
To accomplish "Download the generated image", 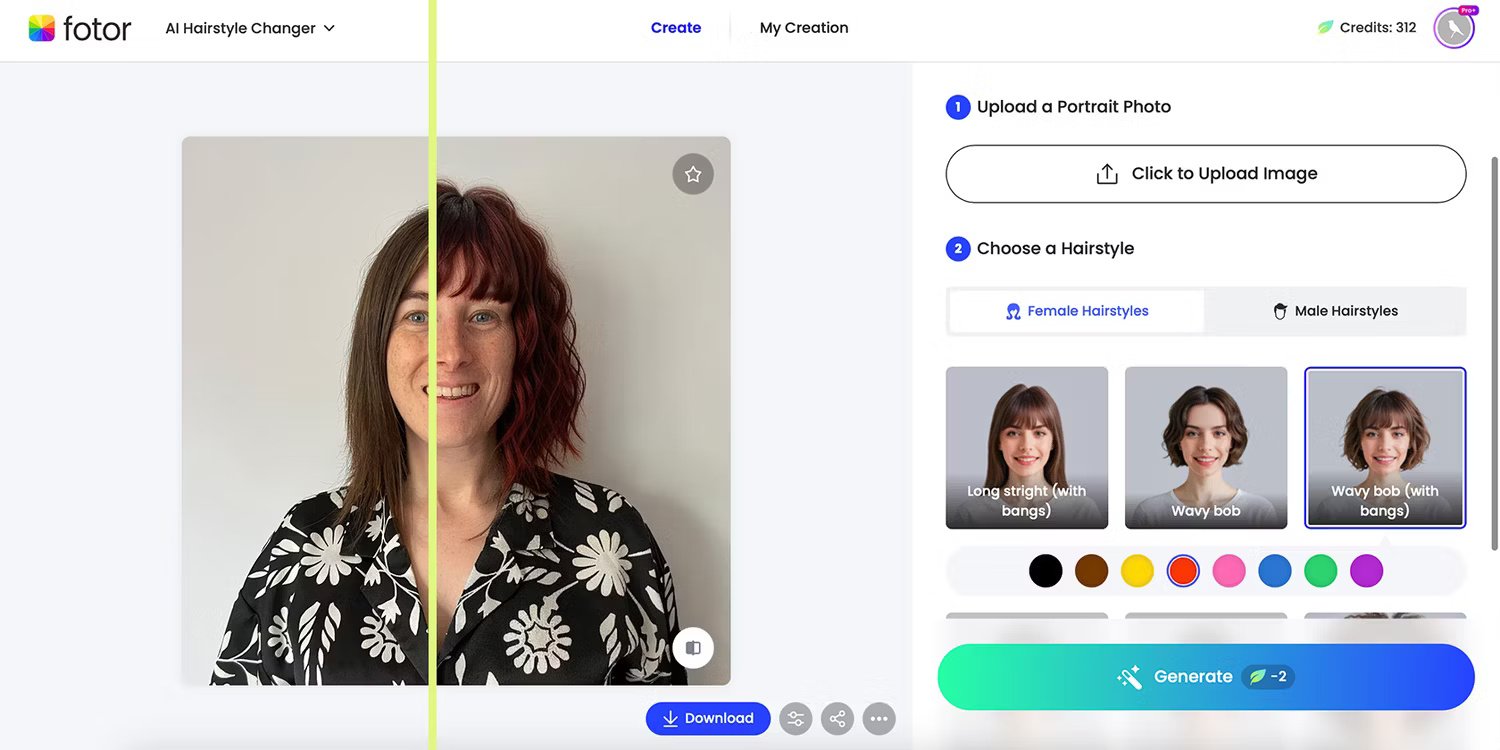I will (x=708, y=718).
